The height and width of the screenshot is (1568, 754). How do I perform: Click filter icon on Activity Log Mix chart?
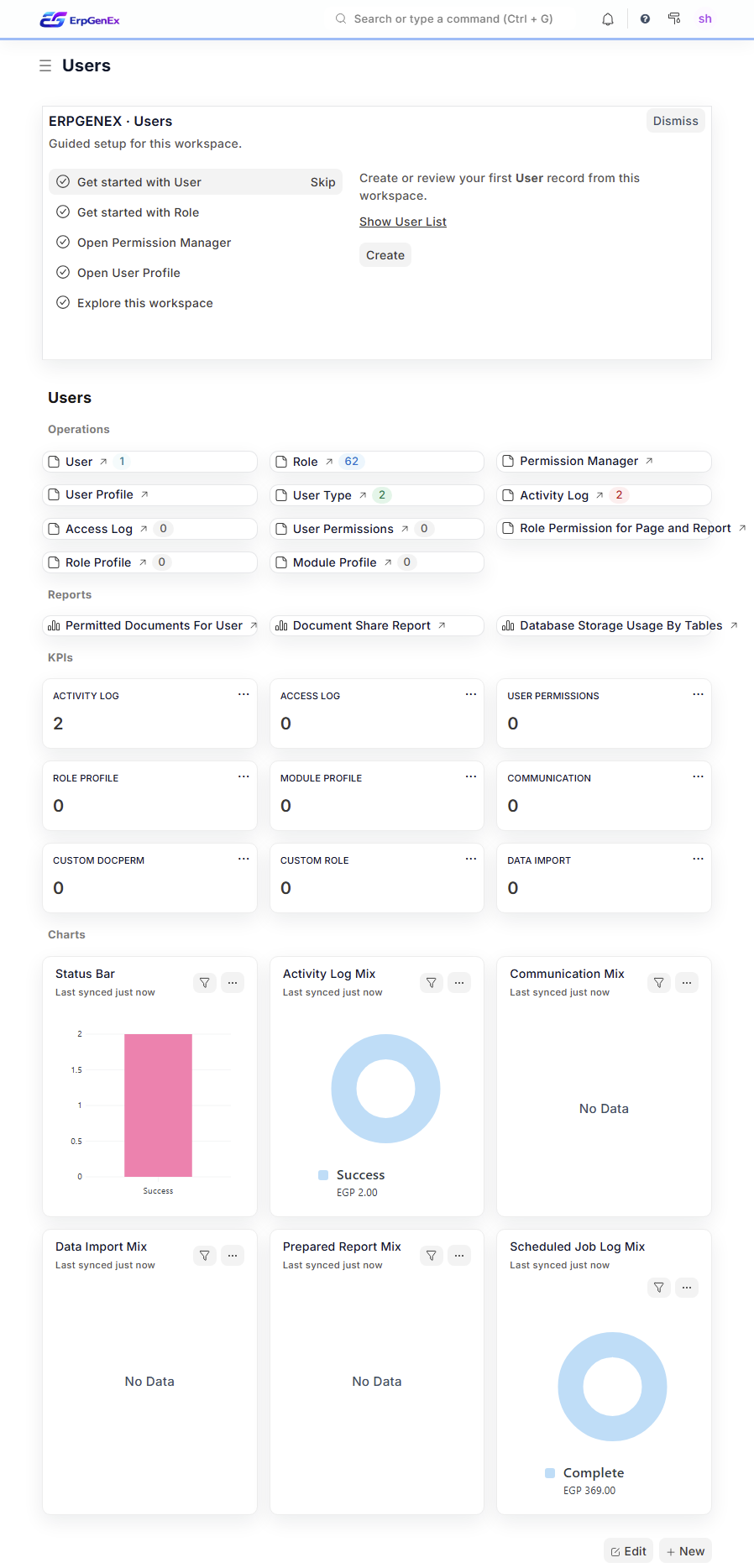[432, 983]
